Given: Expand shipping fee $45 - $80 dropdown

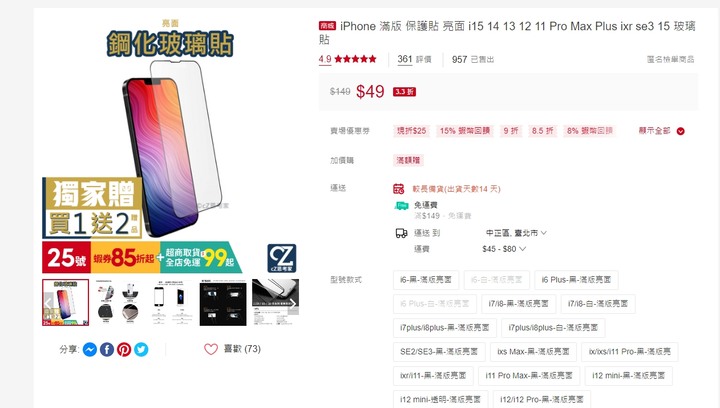Looking at the screenshot, I should (x=504, y=249).
